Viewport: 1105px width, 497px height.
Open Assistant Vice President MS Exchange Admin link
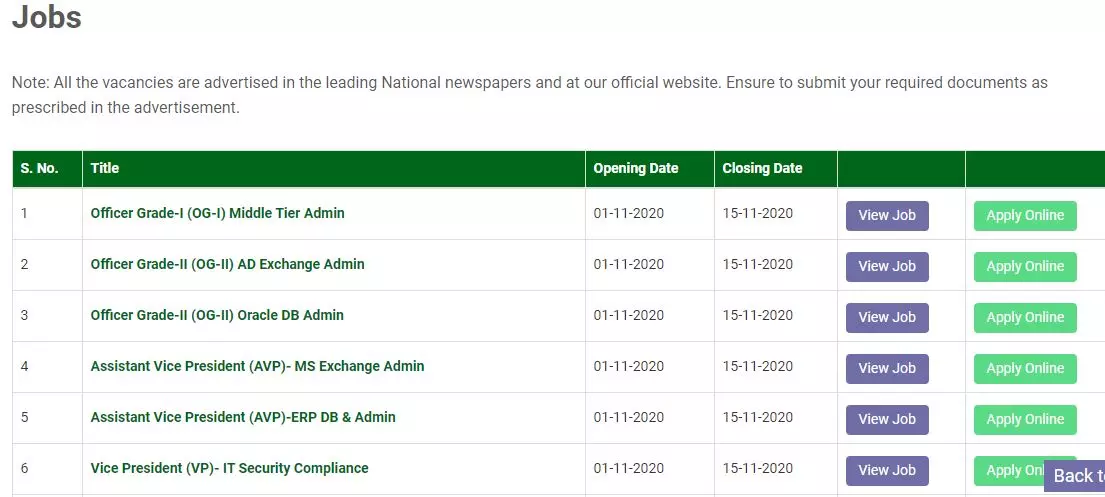(257, 367)
